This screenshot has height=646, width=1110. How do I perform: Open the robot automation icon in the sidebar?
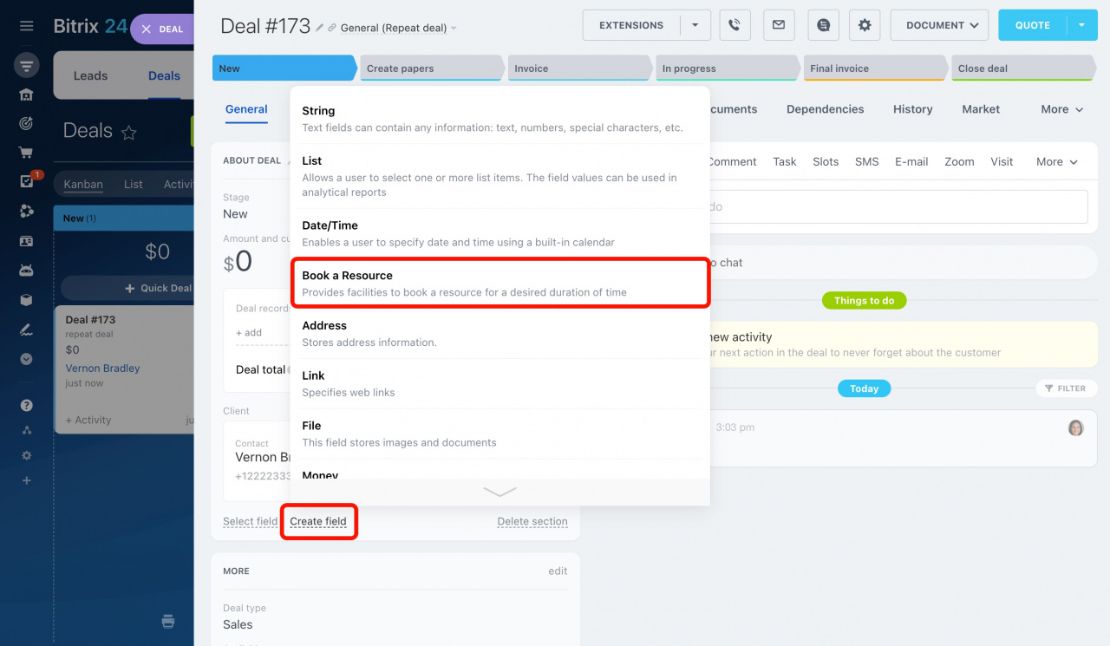[26, 270]
